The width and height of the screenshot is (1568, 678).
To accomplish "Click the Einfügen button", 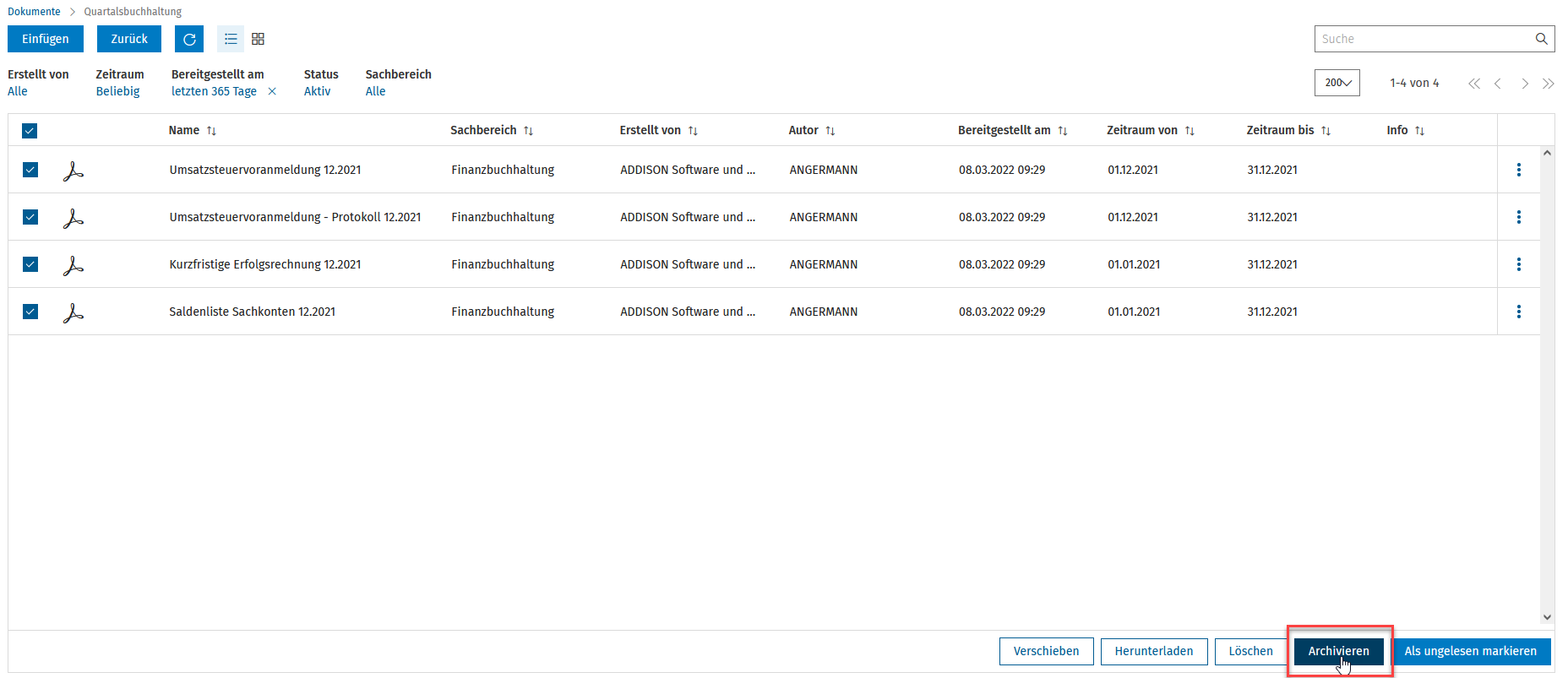I will pos(46,39).
